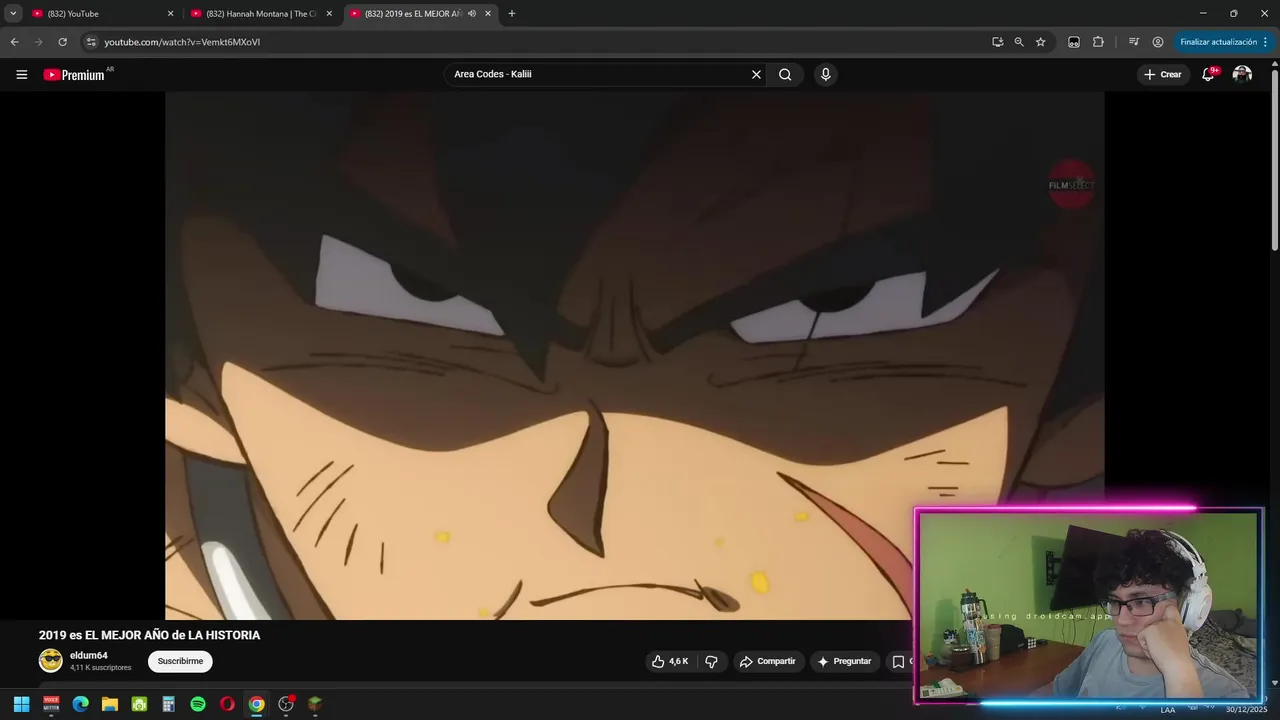This screenshot has width=1280, height=720.
Task: Click the video player to pause
Action: tap(634, 356)
